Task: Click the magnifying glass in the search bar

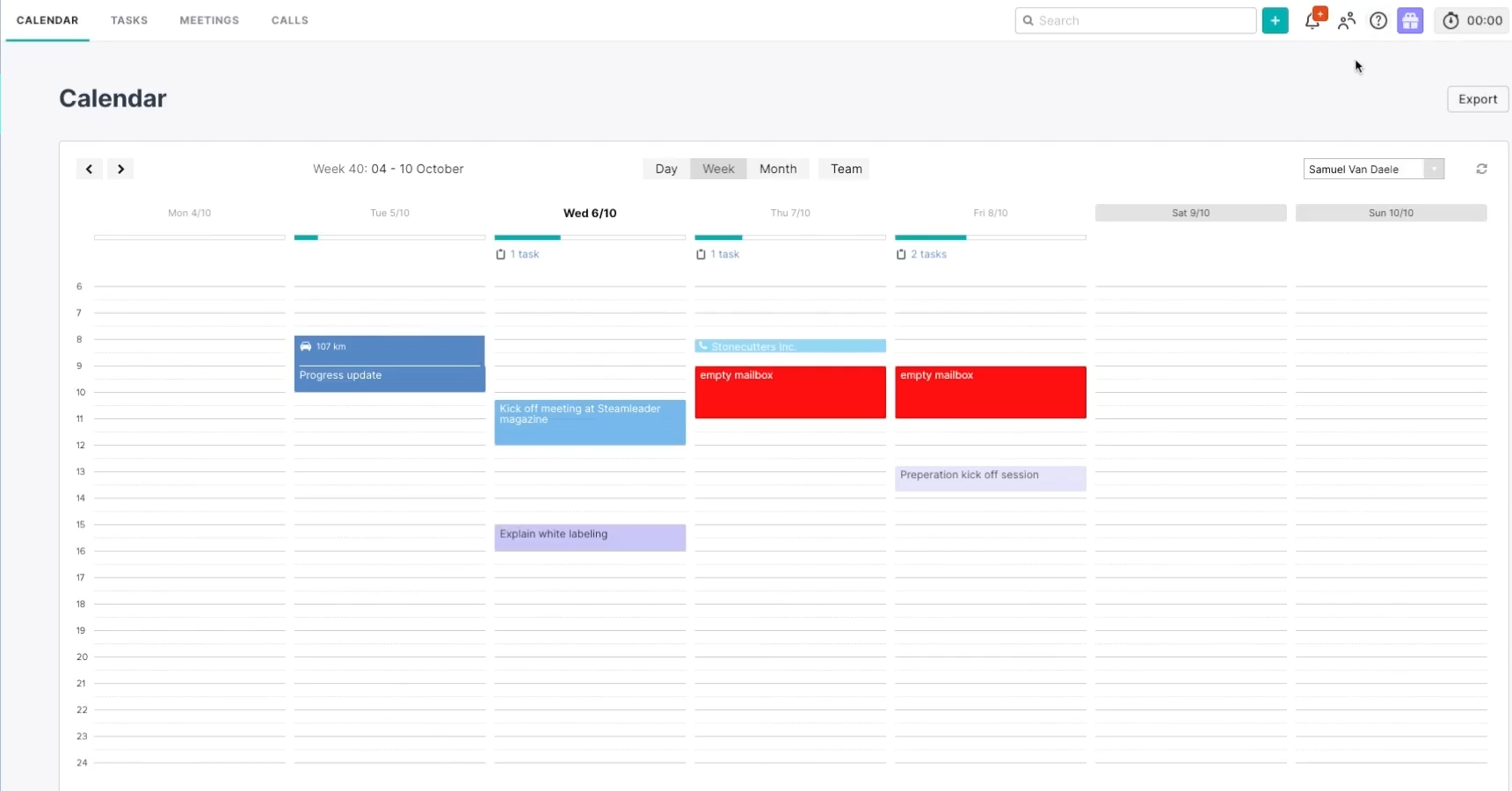Action: pyautogui.click(x=1029, y=20)
